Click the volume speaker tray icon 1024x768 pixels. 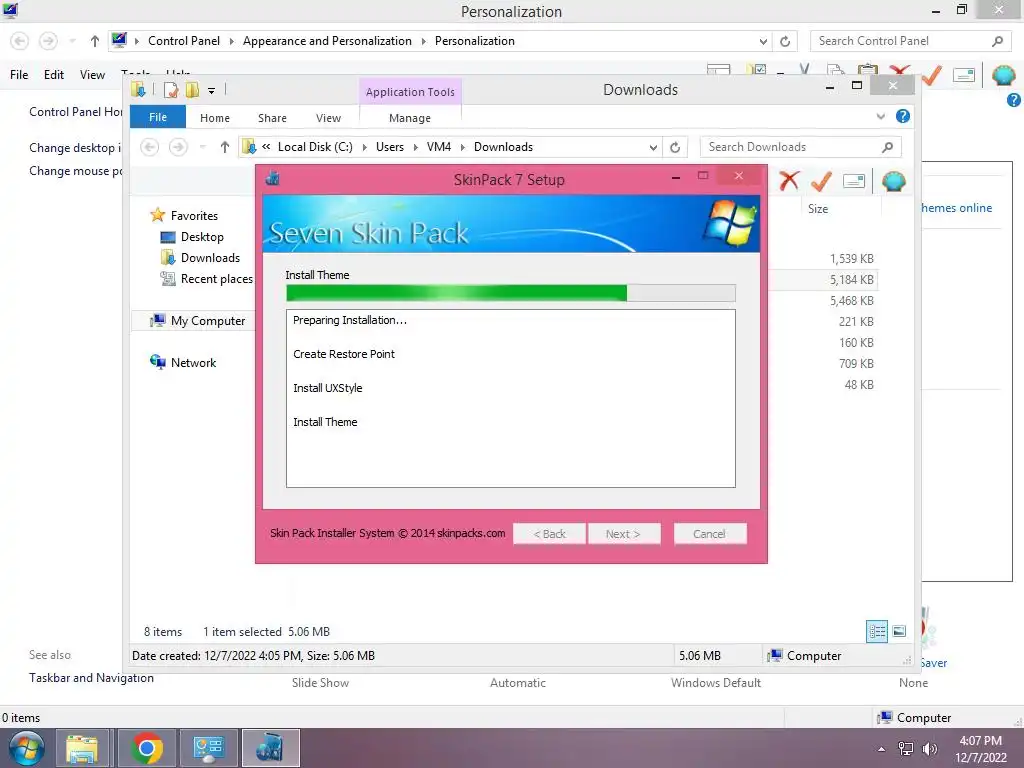click(x=930, y=749)
